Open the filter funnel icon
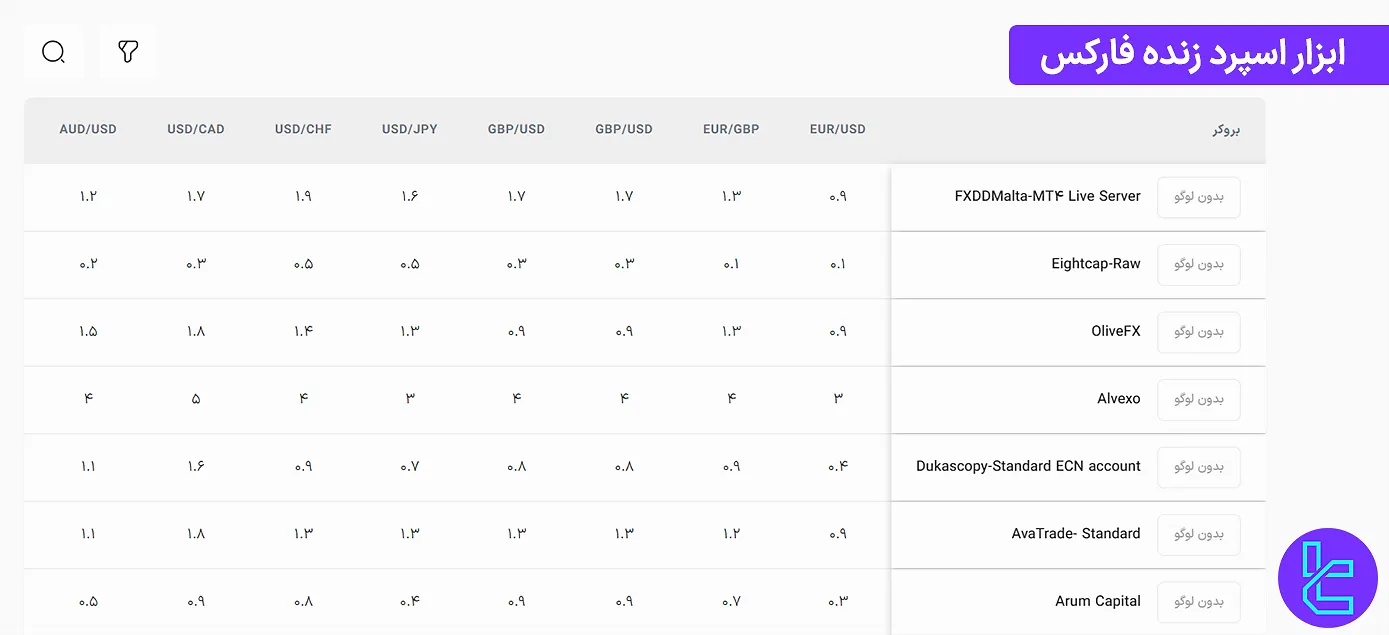Viewport: 1389px width, 635px height. pos(128,52)
